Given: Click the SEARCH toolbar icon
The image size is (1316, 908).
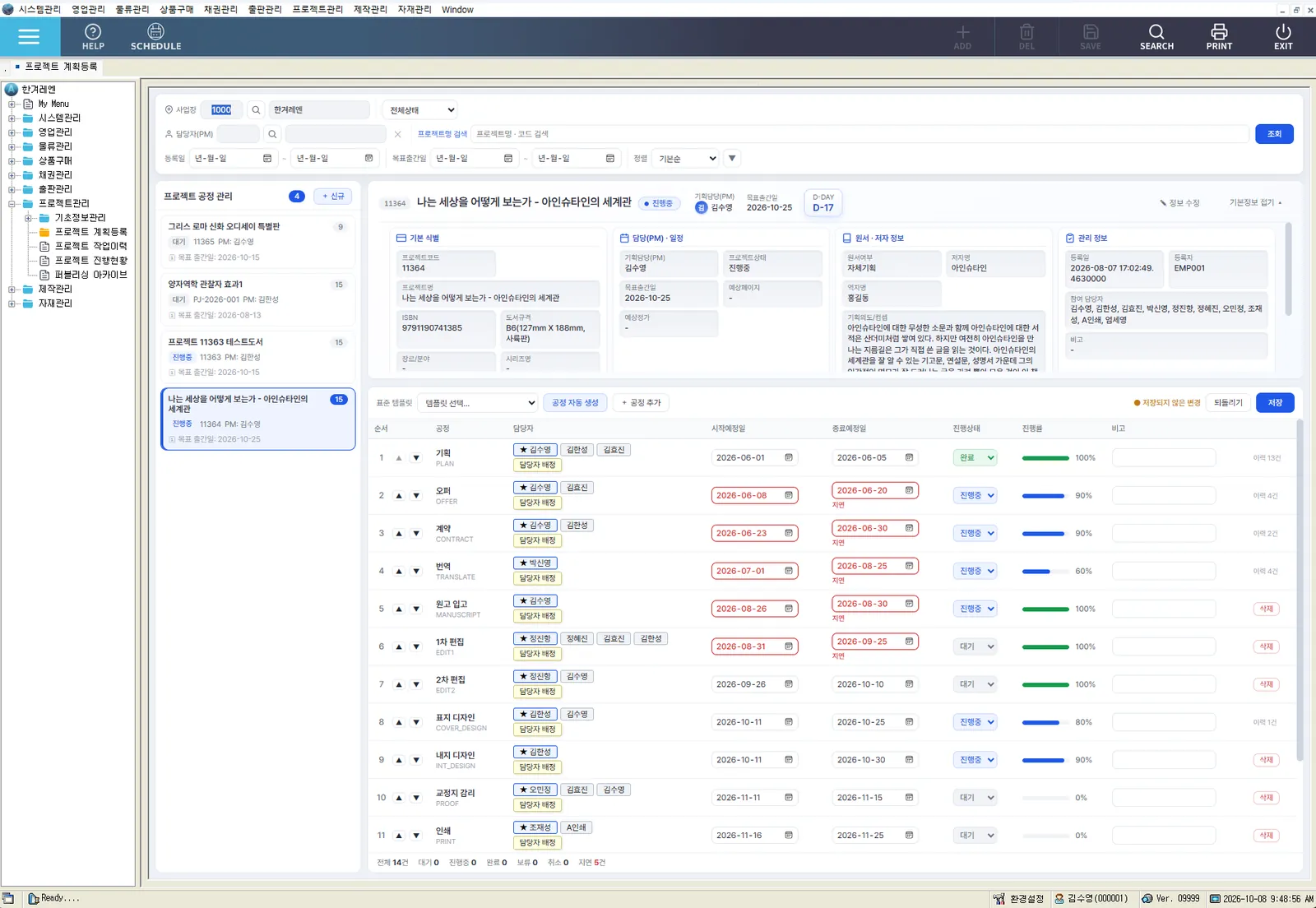Looking at the screenshot, I should click(x=1156, y=37).
